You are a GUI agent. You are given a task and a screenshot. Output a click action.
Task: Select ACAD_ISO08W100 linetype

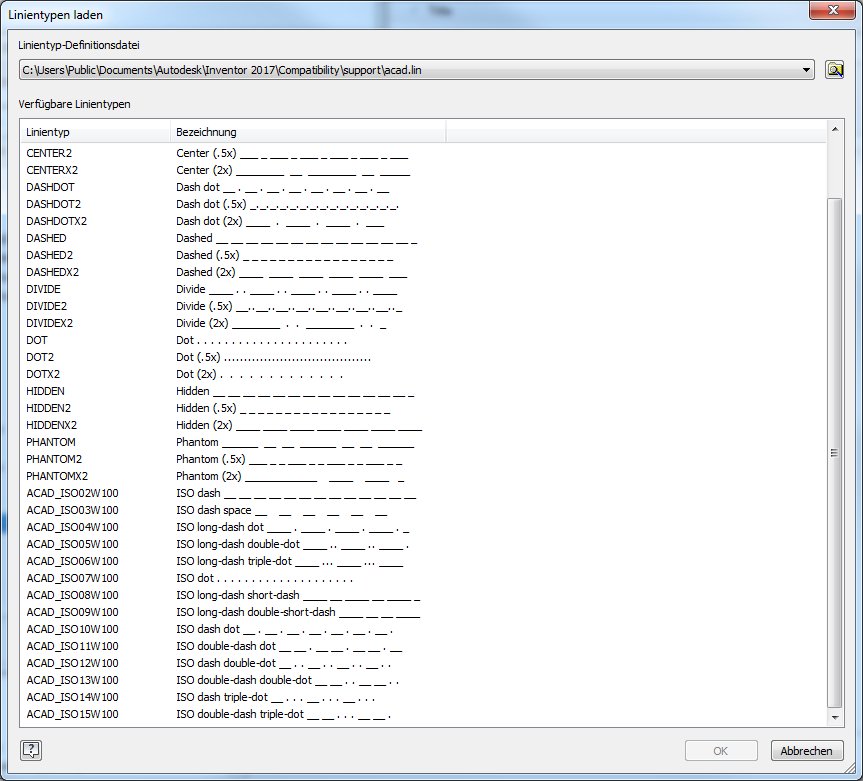72,596
